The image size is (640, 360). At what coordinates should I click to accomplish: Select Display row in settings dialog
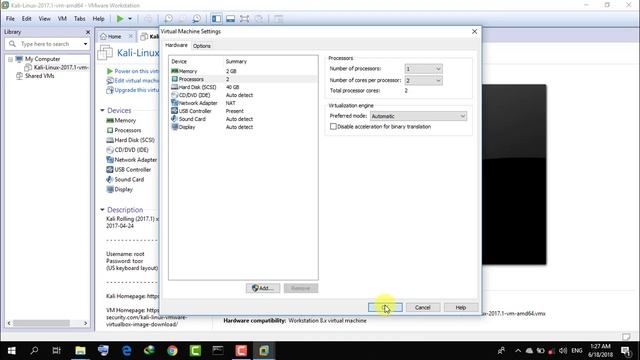coord(243,127)
